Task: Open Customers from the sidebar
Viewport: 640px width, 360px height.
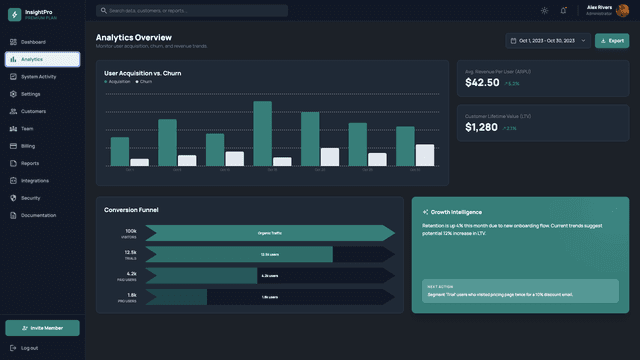Action: click(x=42, y=111)
